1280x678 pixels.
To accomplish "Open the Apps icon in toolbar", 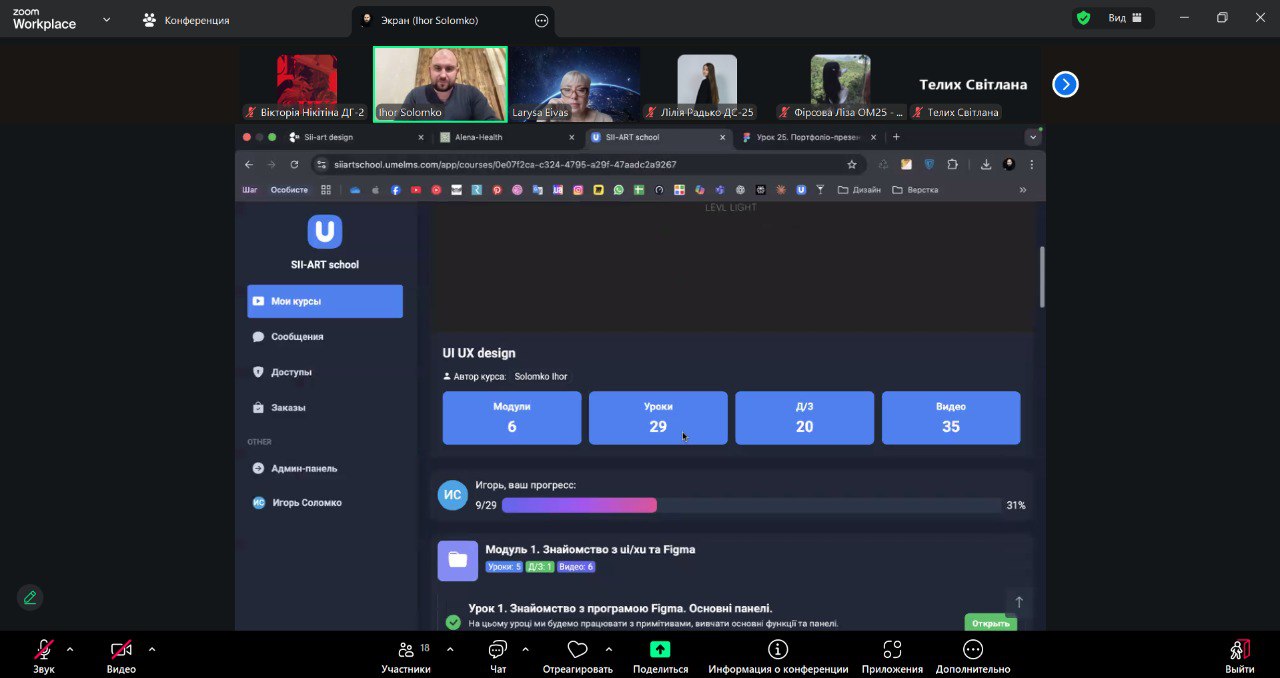I will point(892,650).
